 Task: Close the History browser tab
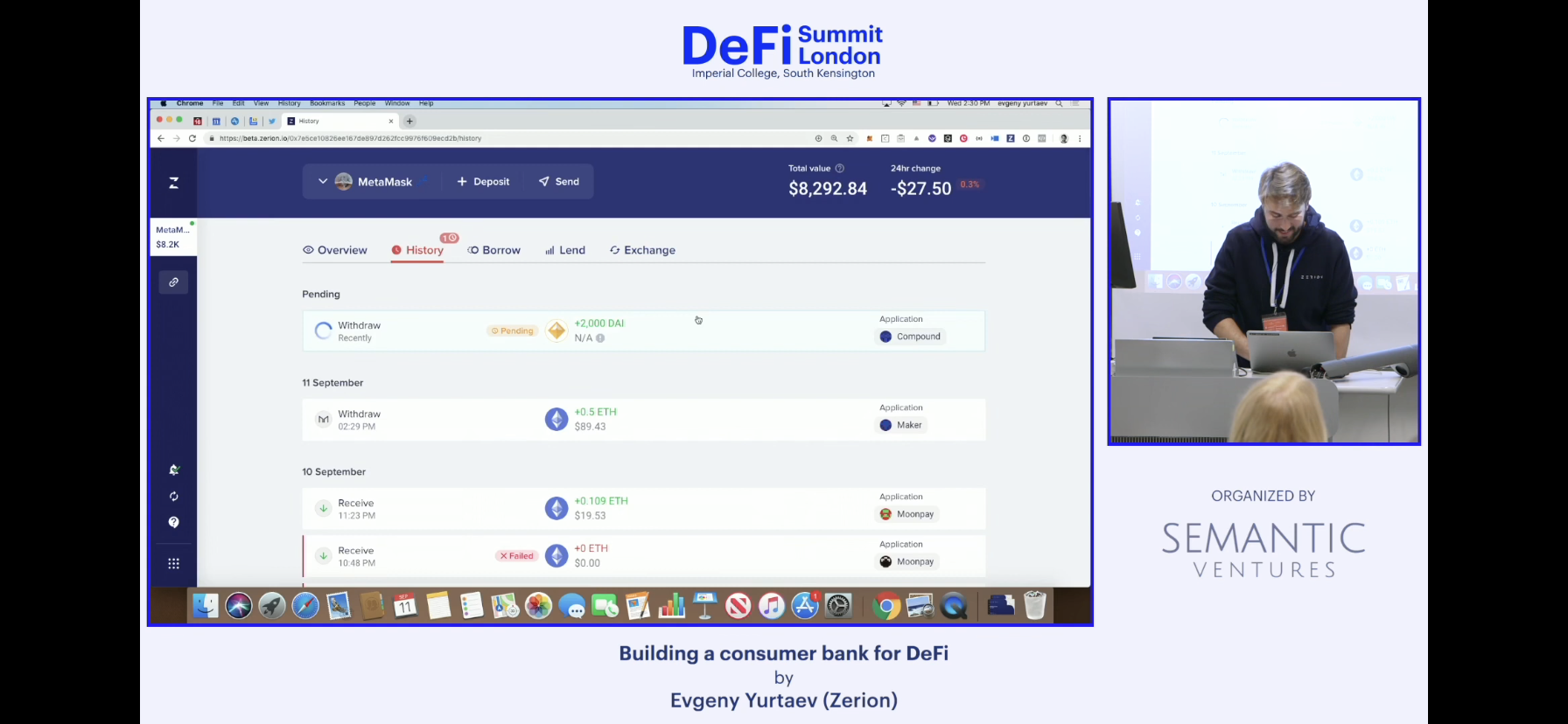click(x=391, y=122)
